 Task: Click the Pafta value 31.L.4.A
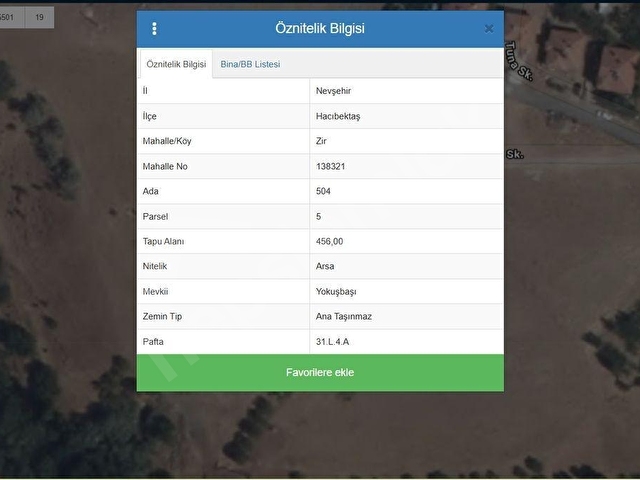coord(332,342)
